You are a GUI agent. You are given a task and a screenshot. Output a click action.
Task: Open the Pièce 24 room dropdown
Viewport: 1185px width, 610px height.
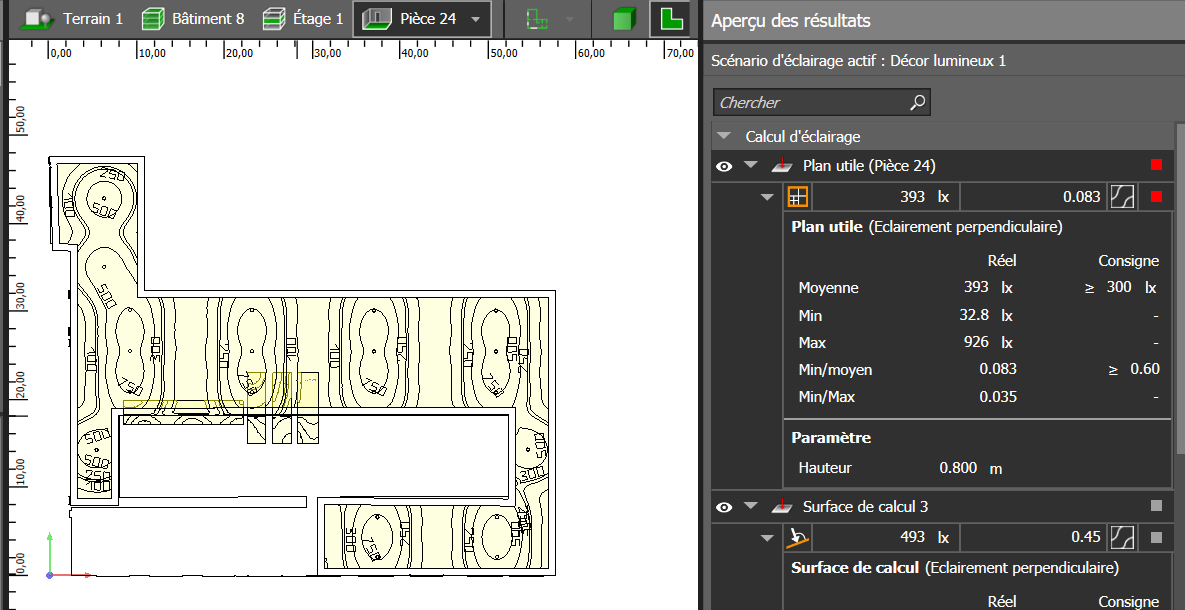(x=475, y=19)
